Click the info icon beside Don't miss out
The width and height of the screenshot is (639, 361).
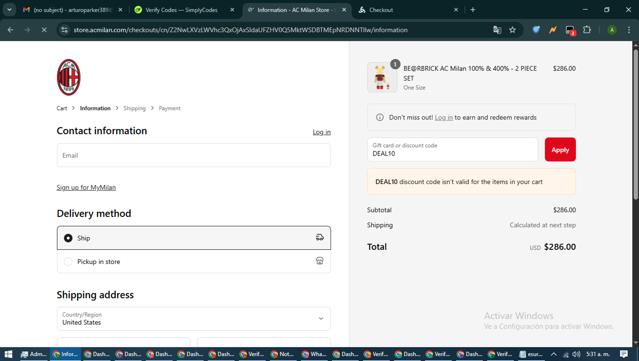380,117
